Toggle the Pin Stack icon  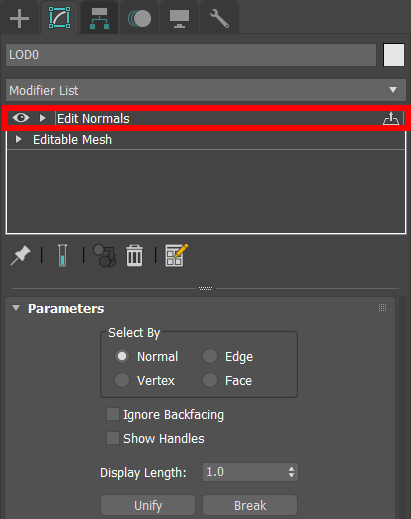tap(20, 256)
